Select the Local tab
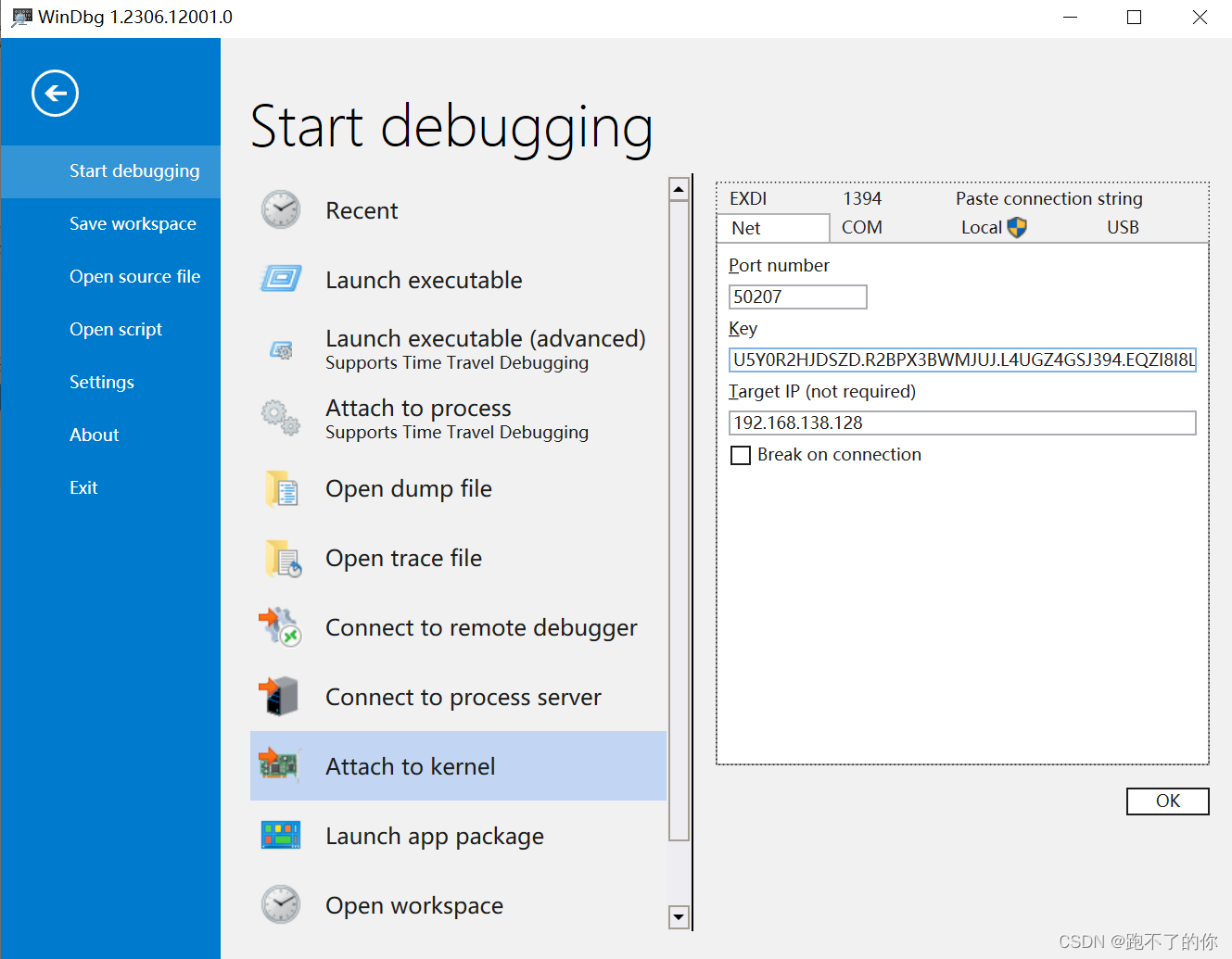 (x=982, y=227)
